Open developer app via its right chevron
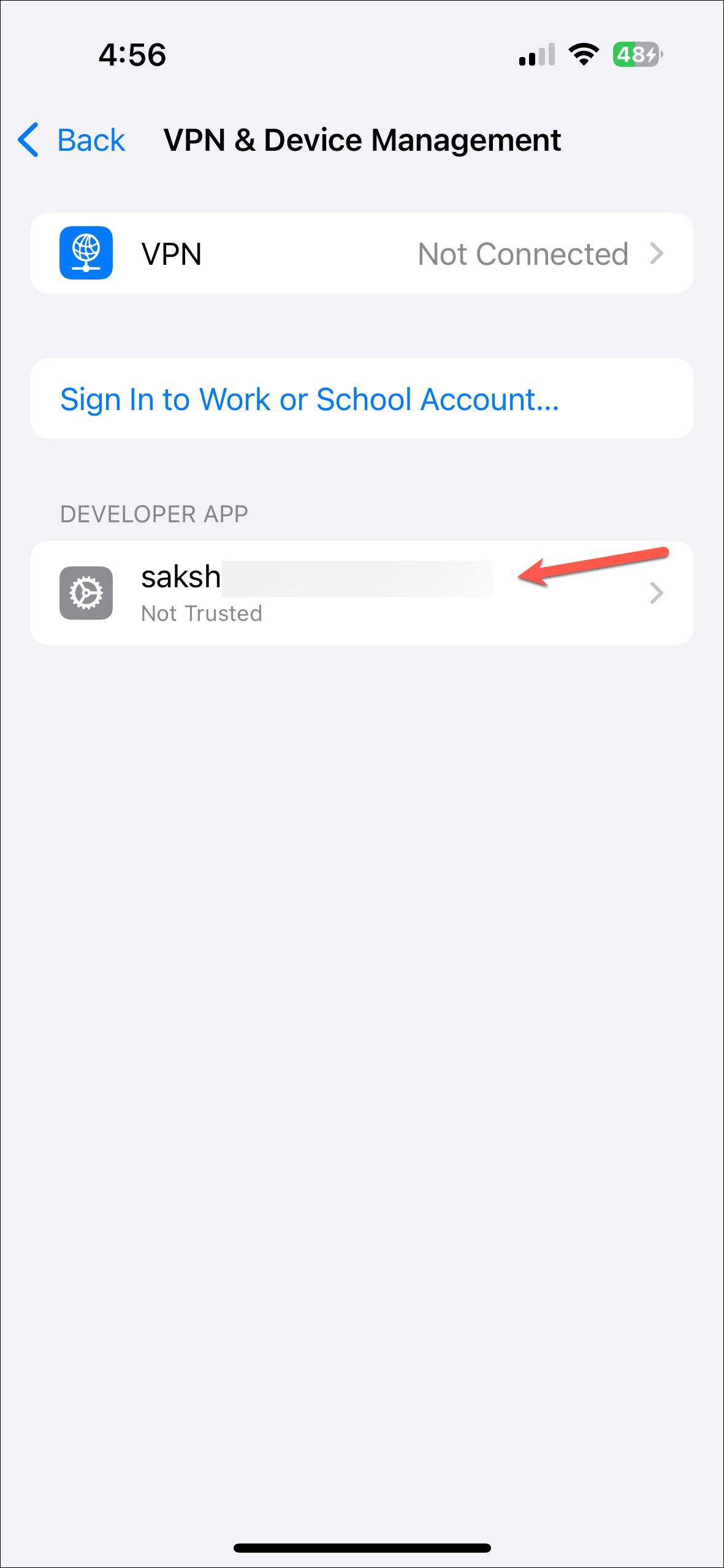 657,593
